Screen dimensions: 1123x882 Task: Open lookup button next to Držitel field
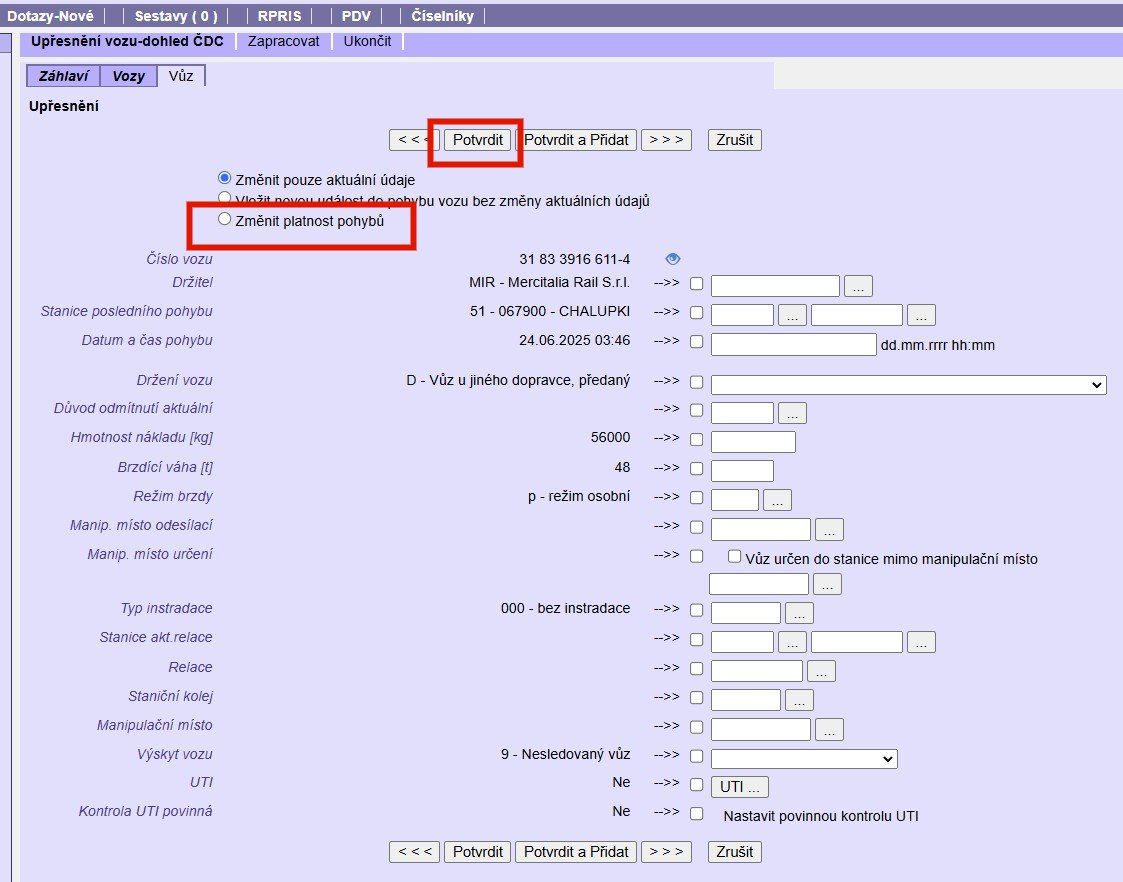(858, 286)
